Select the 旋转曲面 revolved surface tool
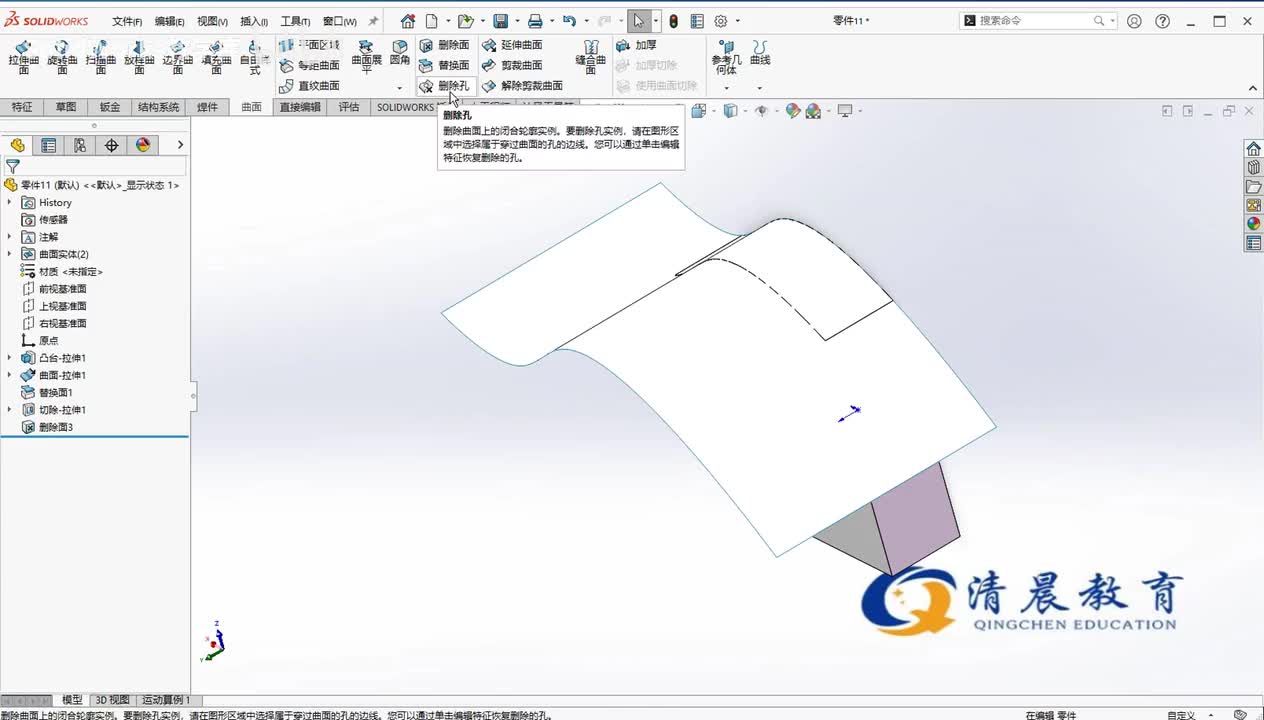The image size is (1264, 720). [x=62, y=58]
